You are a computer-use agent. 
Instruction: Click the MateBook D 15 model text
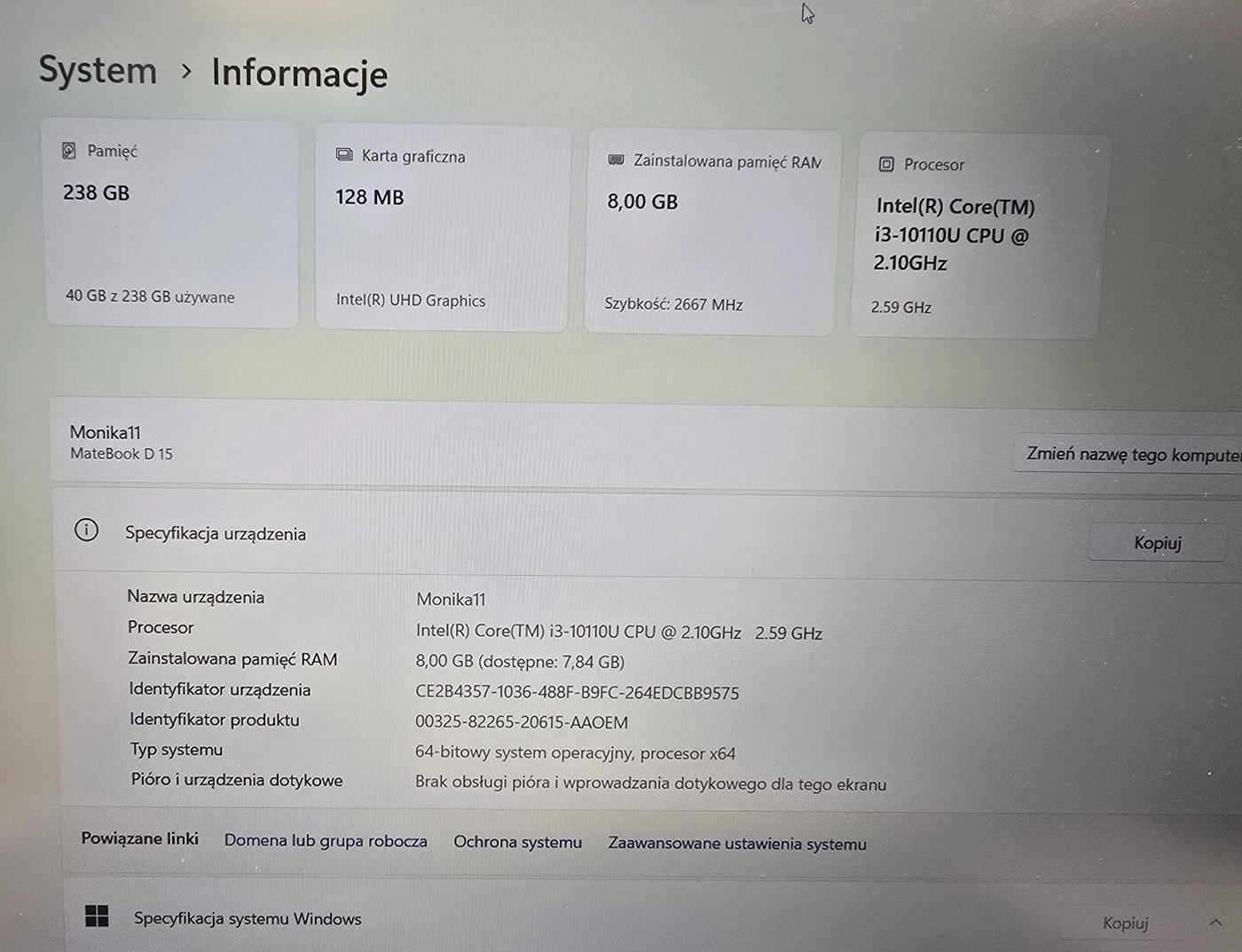122,453
